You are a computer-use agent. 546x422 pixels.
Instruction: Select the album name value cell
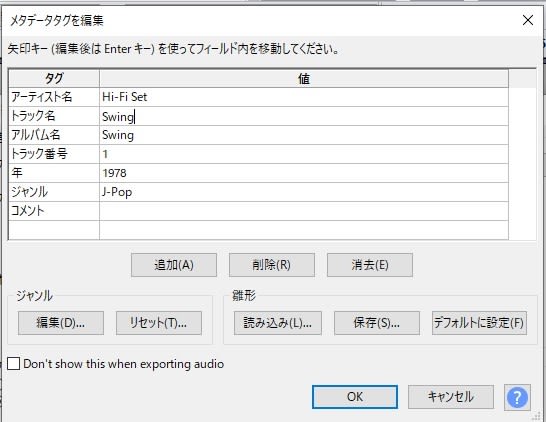point(304,135)
